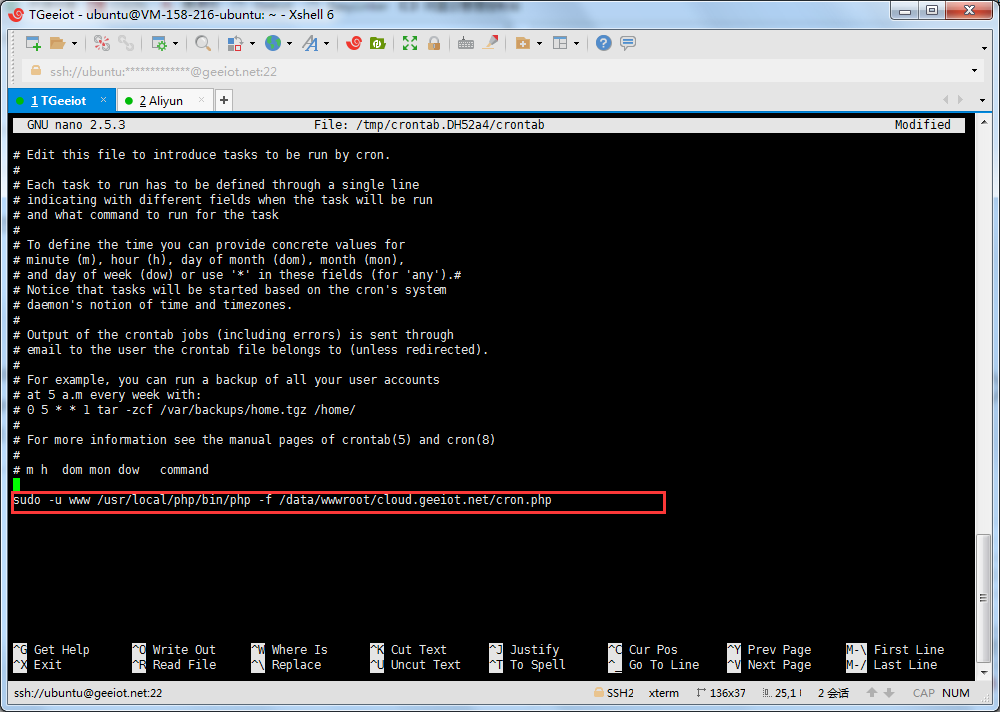Open the virtual keyboard icon
Screen dimensions: 1000x712
tap(466, 43)
